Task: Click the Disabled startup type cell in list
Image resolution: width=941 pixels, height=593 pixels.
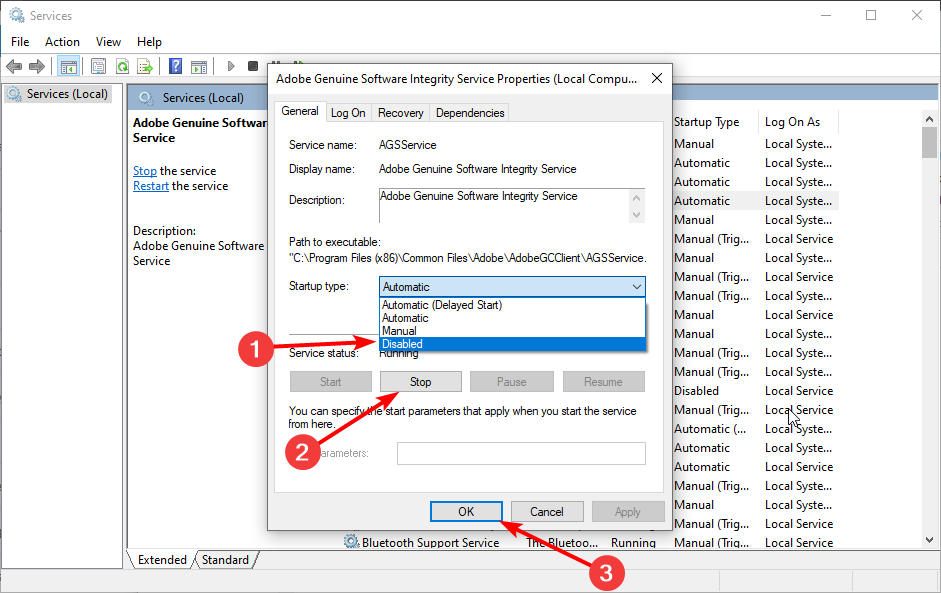Action: tap(696, 391)
